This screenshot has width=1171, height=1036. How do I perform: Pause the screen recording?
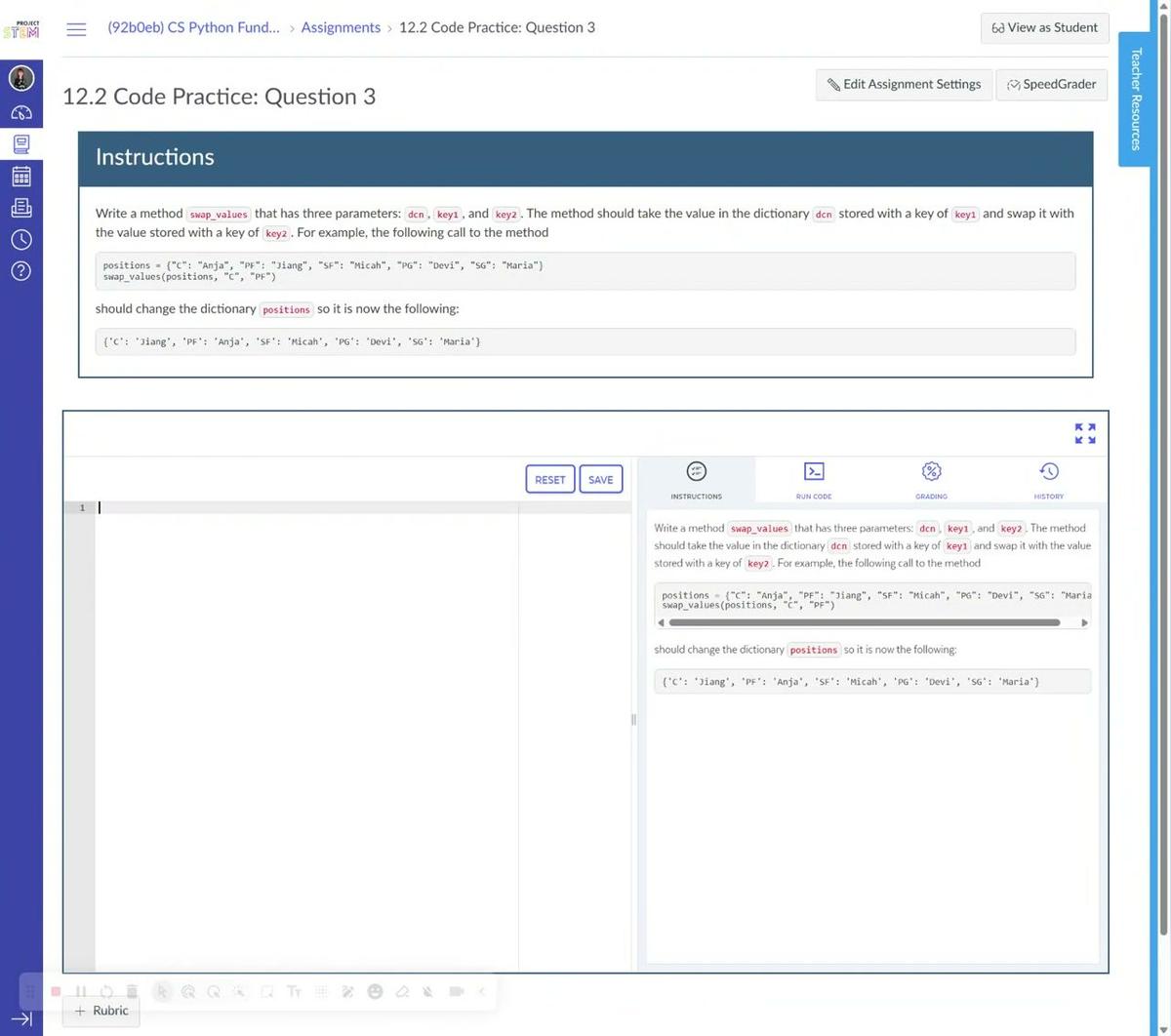click(x=81, y=992)
